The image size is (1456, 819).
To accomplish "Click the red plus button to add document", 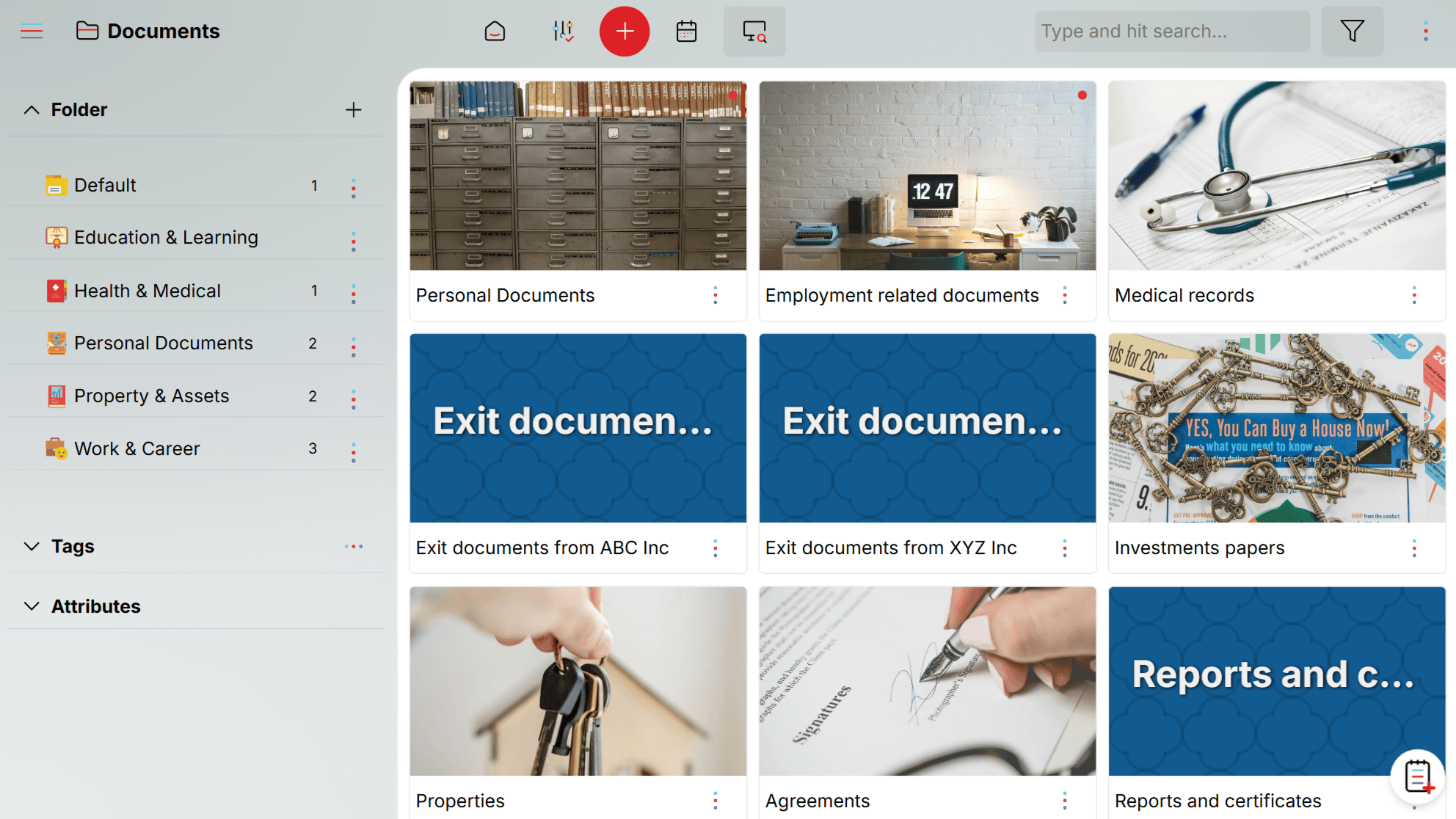I will point(625,31).
